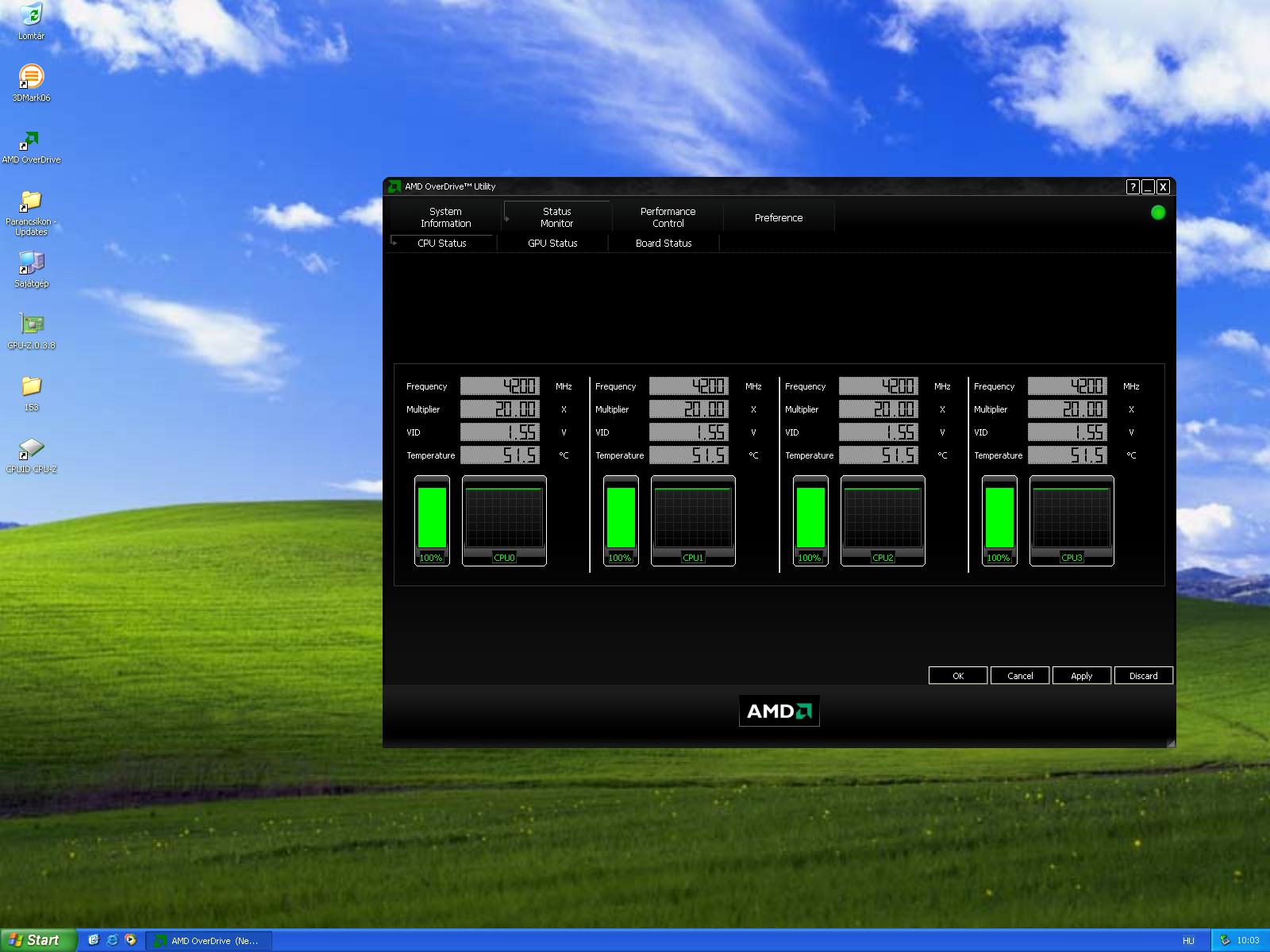Viewport: 1270px width, 952px height.
Task: Click the Cancel button
Action: click(1020, 676)
